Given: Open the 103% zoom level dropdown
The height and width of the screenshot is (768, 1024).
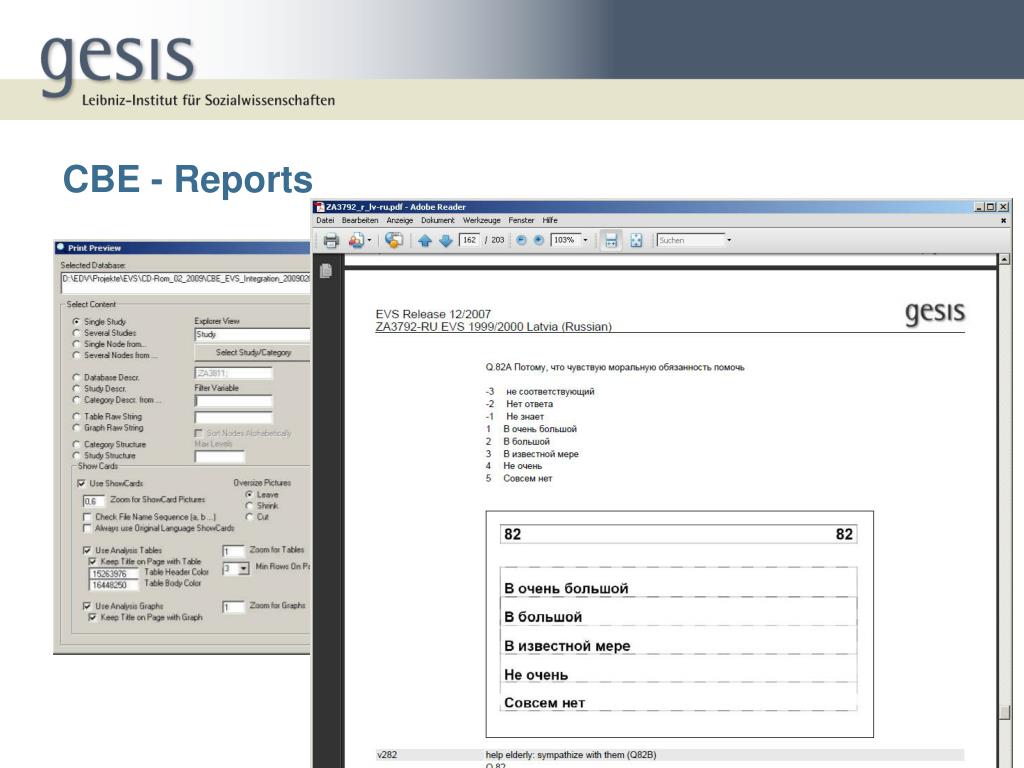Looking at the screenshot, I should tap(585, 240).
